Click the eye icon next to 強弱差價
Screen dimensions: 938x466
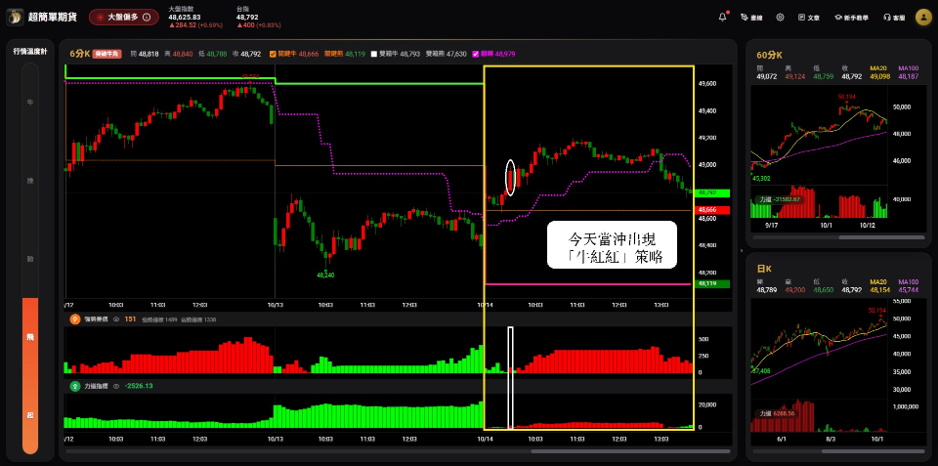click(x=117, y=319)
